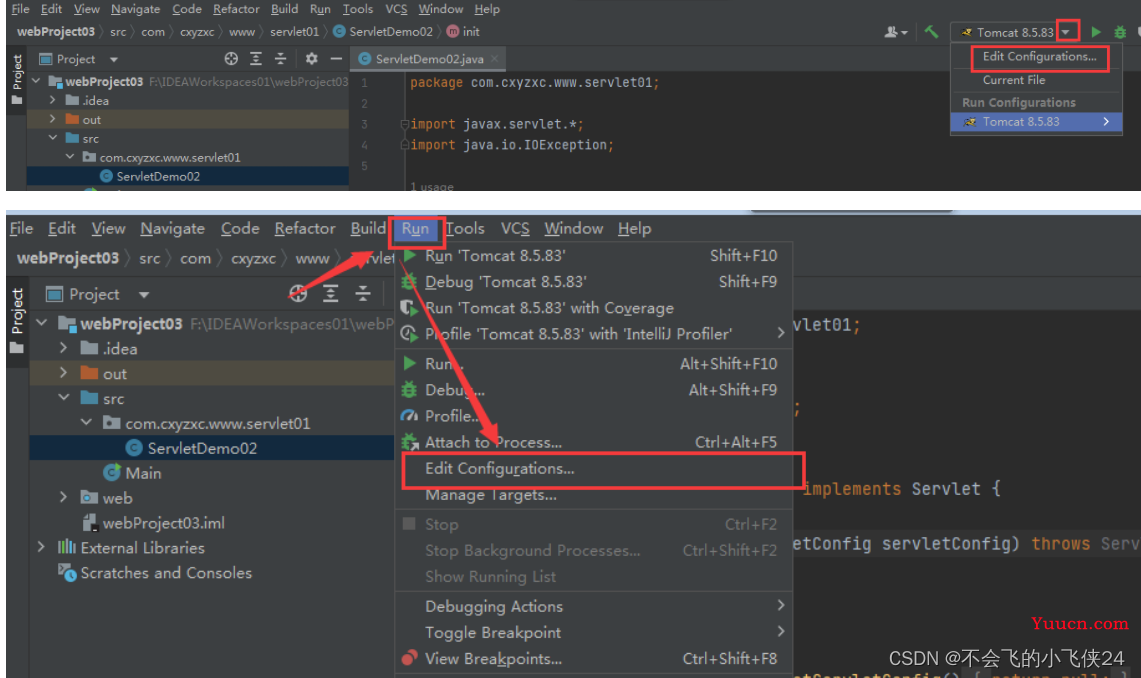Expand the out folder in the lower tree
This screenshot has width=1141, height=678.
point(63,373)
